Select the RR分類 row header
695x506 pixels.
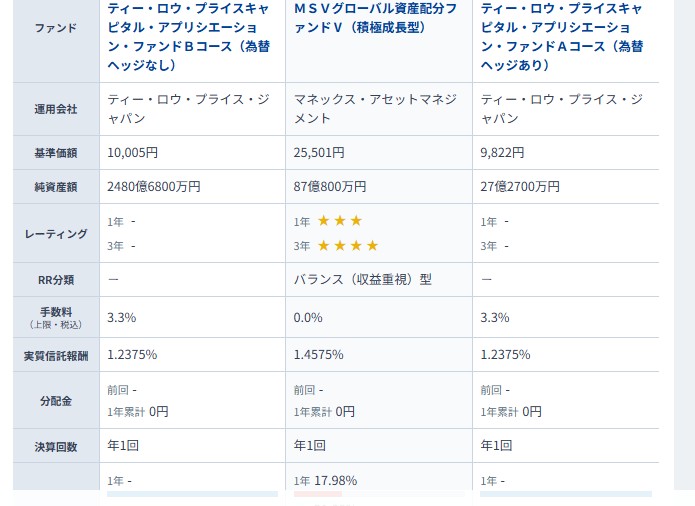pos(55,280)
